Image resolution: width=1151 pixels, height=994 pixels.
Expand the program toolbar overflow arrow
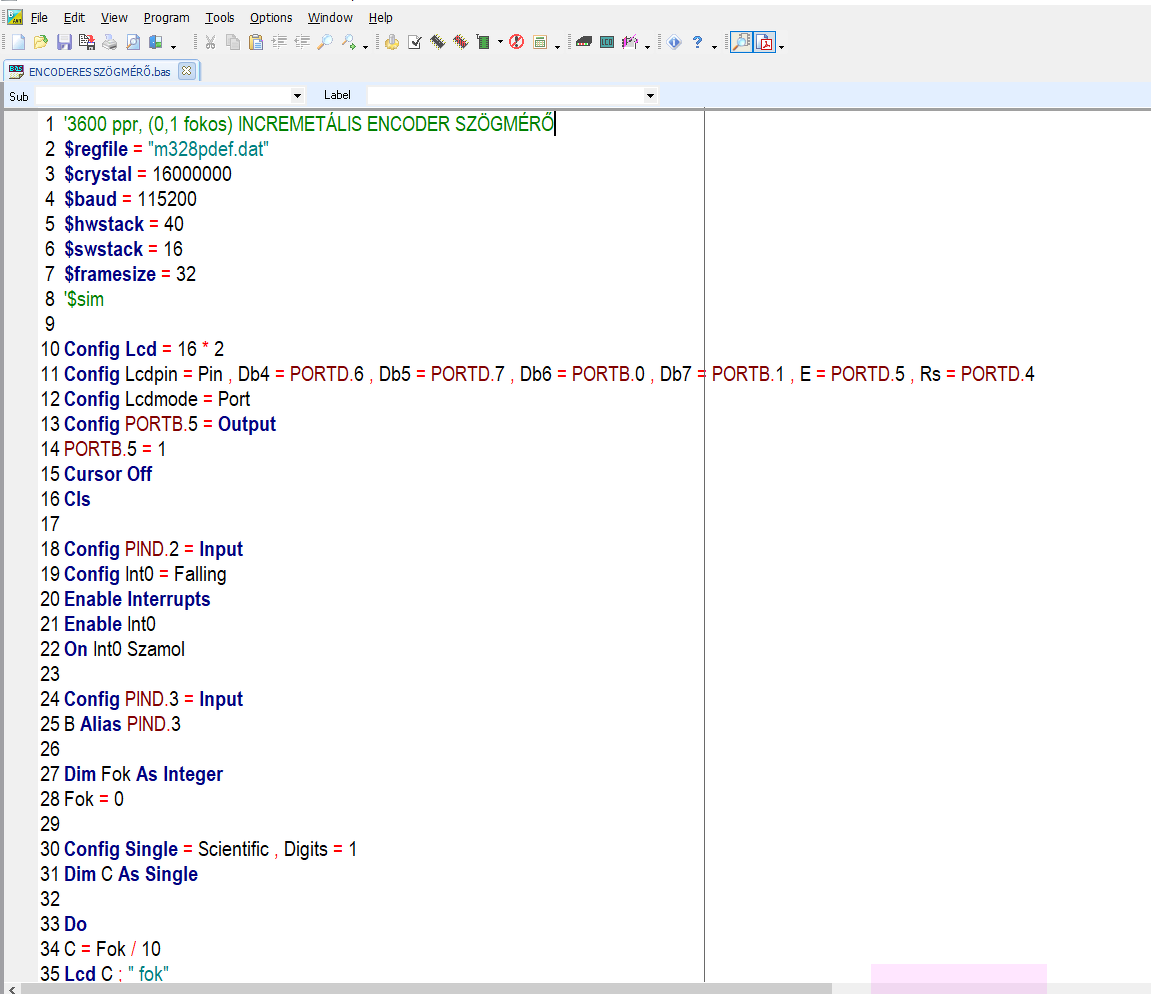pyautogui.click(x=557, y=47)
